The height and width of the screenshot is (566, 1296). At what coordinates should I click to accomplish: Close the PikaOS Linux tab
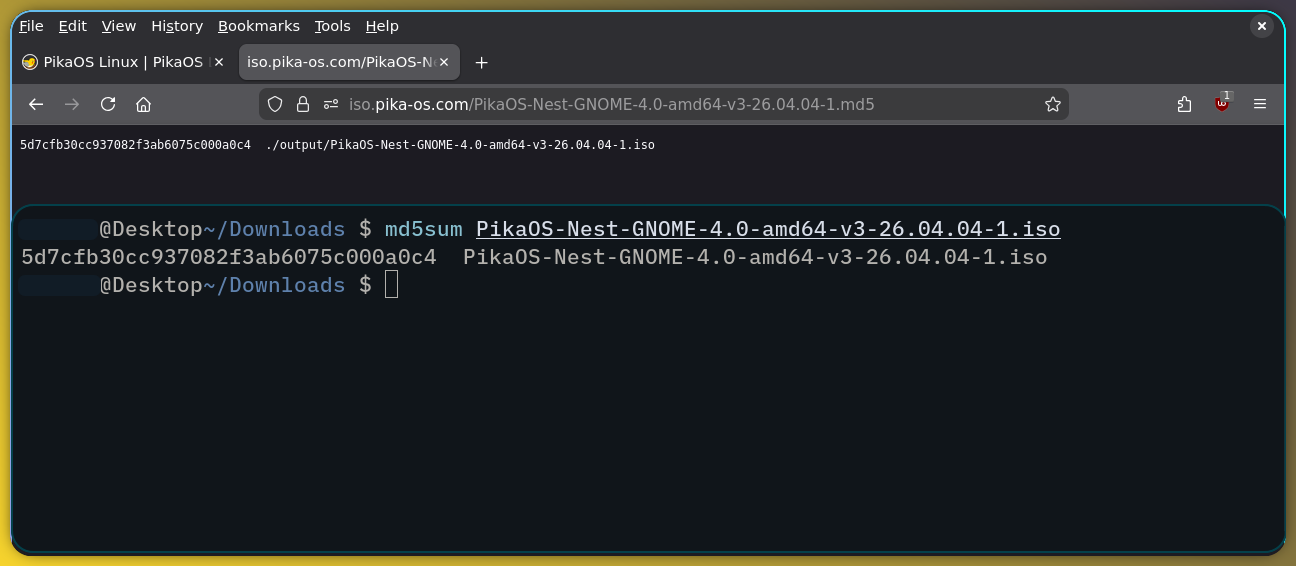[x=219, y=62]
